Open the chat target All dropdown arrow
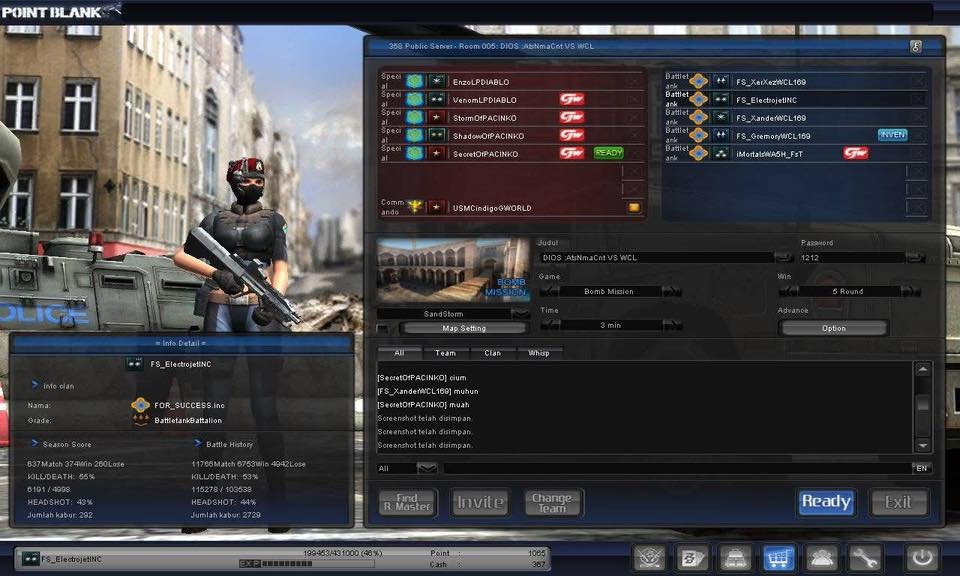 [x=427, y=468]
